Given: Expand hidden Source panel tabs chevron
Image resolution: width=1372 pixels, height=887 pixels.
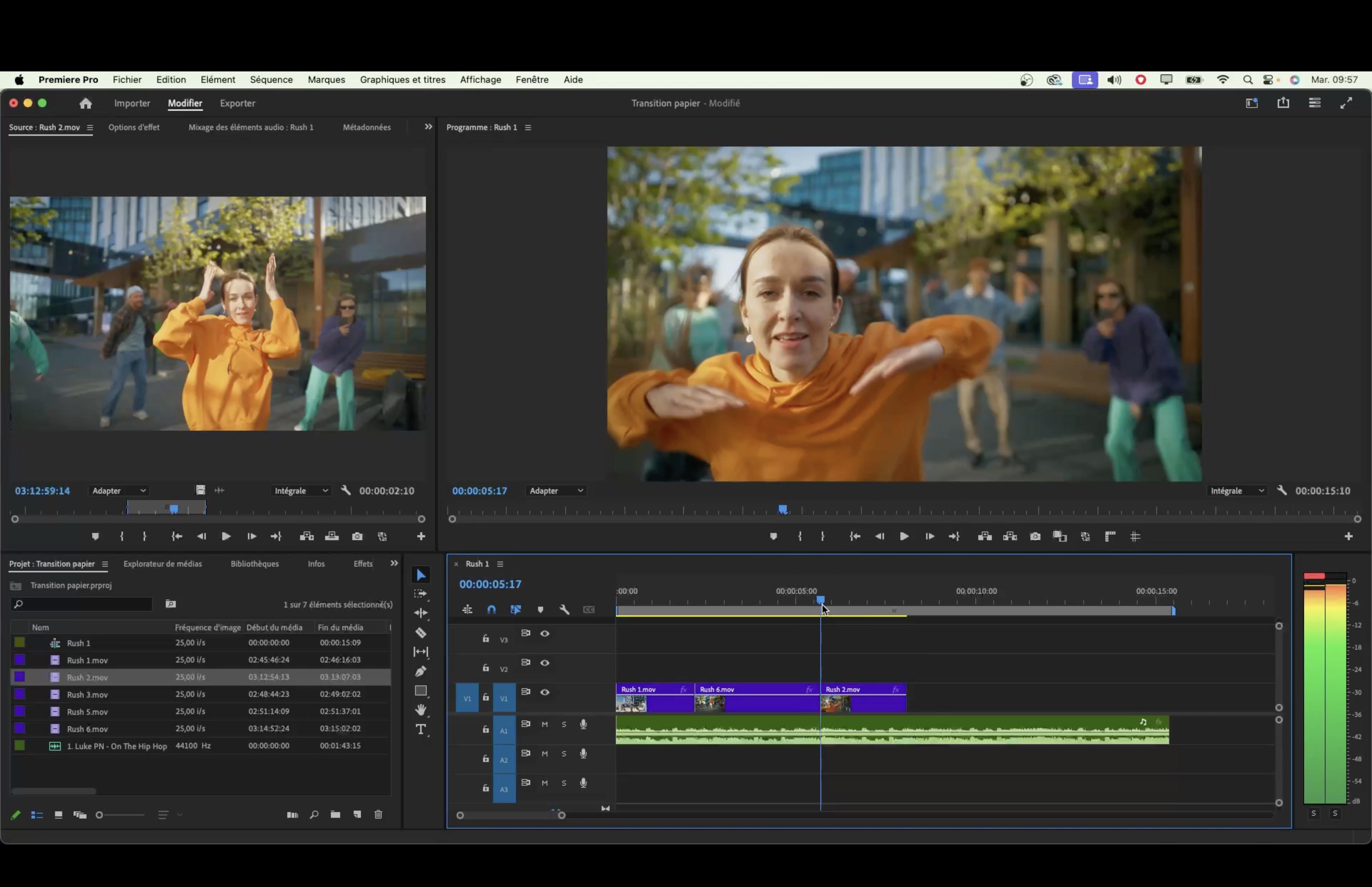Looking at the screenshot, I should click(428, 127).
